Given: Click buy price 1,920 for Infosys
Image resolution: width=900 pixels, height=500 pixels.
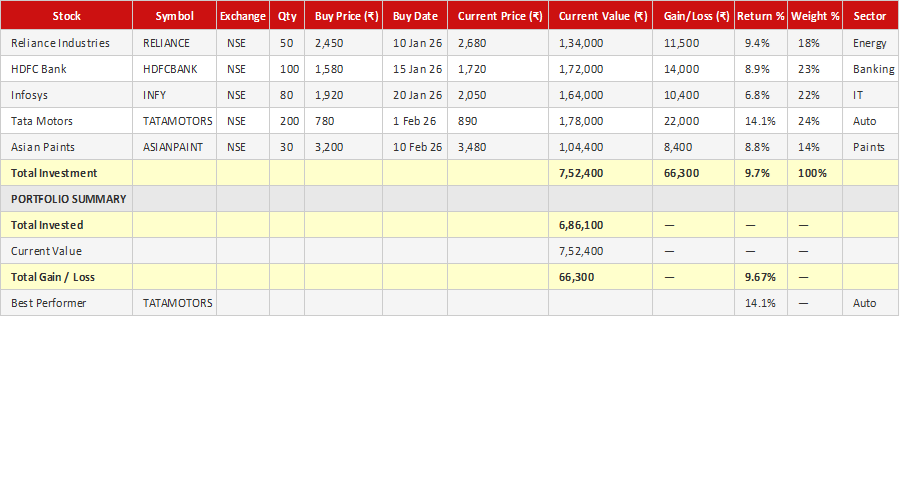Looking at the screenshot, I should click(x=344, y=95).
